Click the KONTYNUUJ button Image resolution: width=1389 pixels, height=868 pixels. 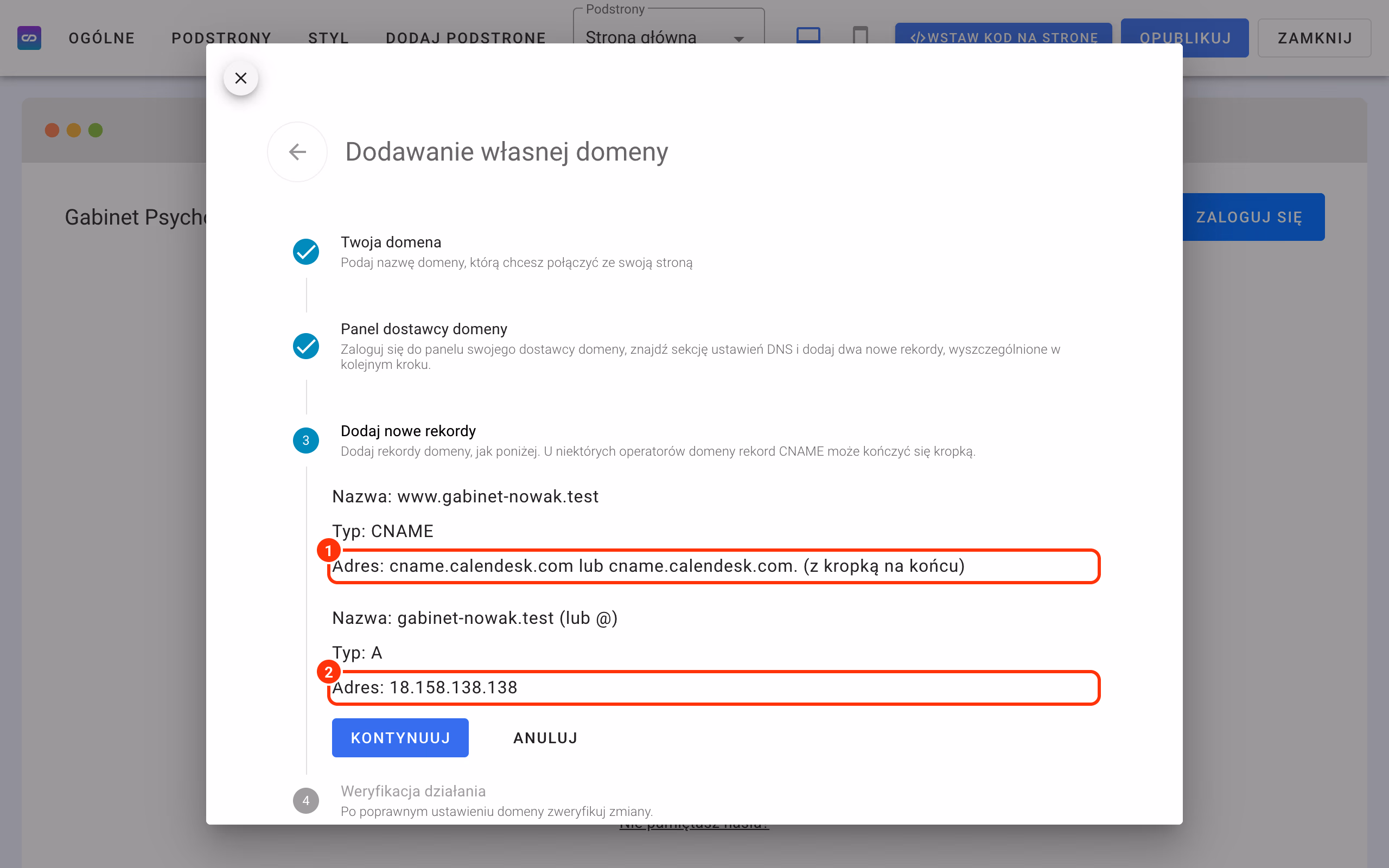pyautogui.click(x=400, y=738)
